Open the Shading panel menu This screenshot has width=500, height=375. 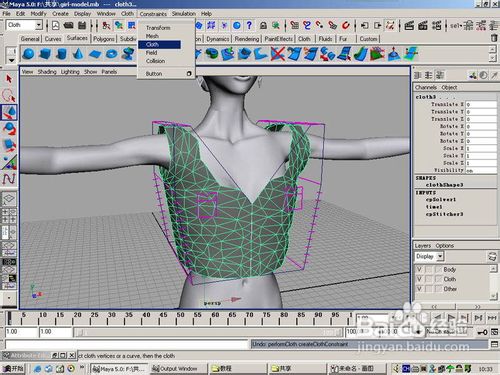pos(47,72)
